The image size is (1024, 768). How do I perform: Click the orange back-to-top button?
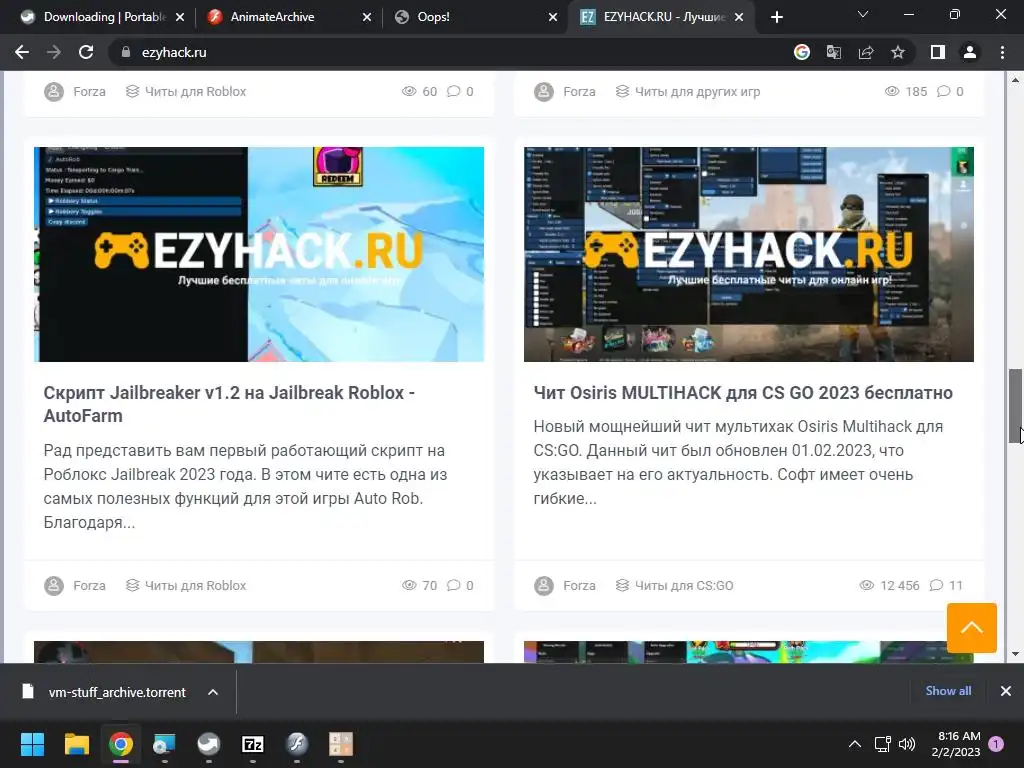(x=972, y=628)
